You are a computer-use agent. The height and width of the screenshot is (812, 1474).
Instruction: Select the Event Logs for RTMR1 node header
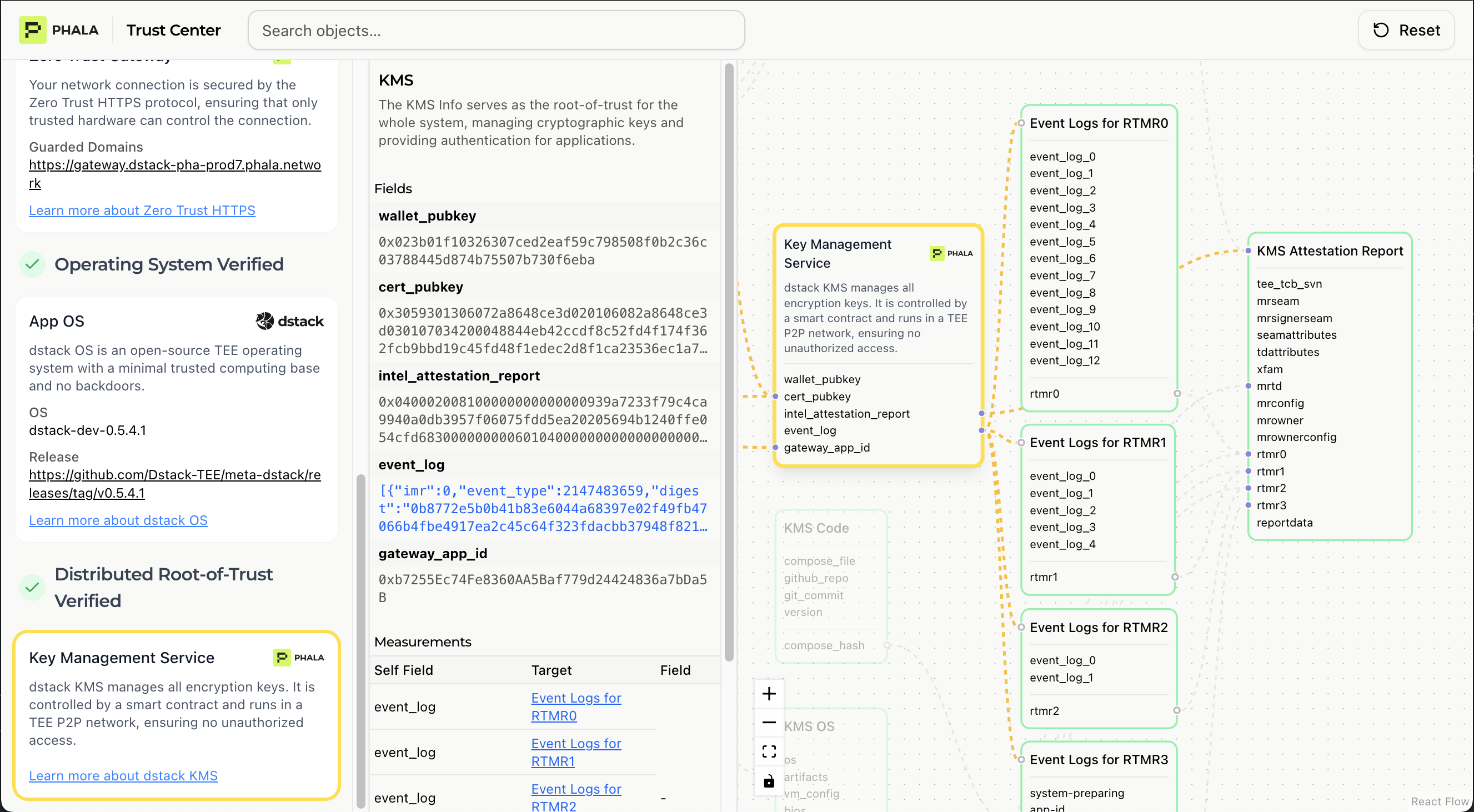1097,442
